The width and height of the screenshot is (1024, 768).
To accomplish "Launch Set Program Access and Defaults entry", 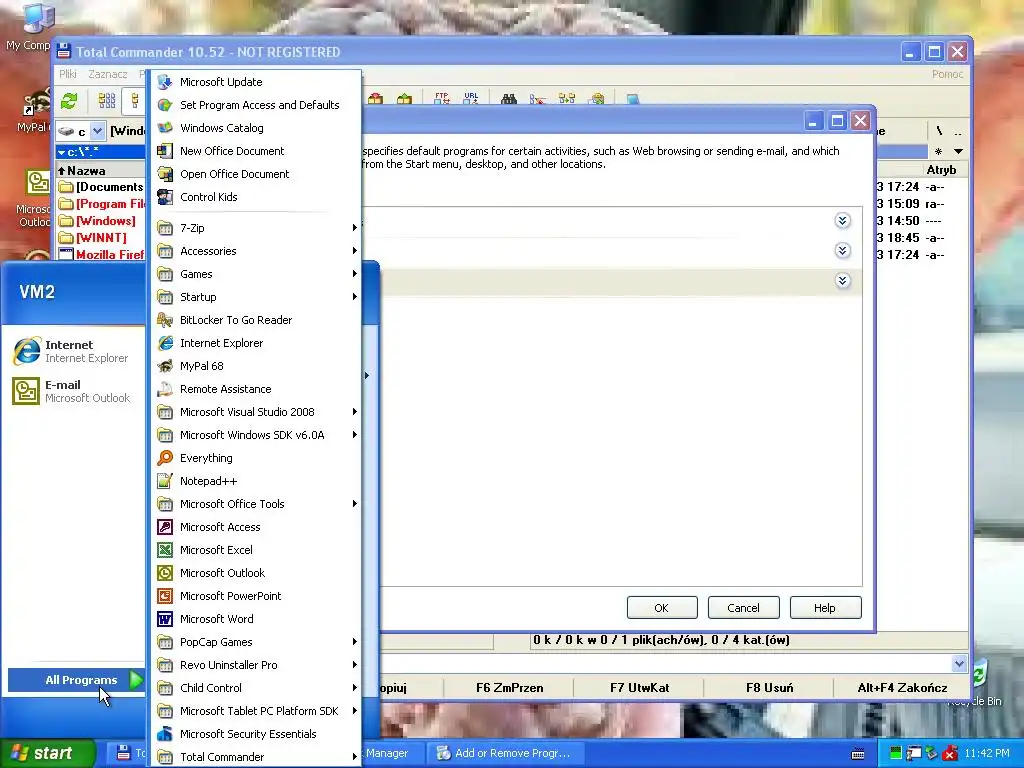I will [x=256, y=105].
